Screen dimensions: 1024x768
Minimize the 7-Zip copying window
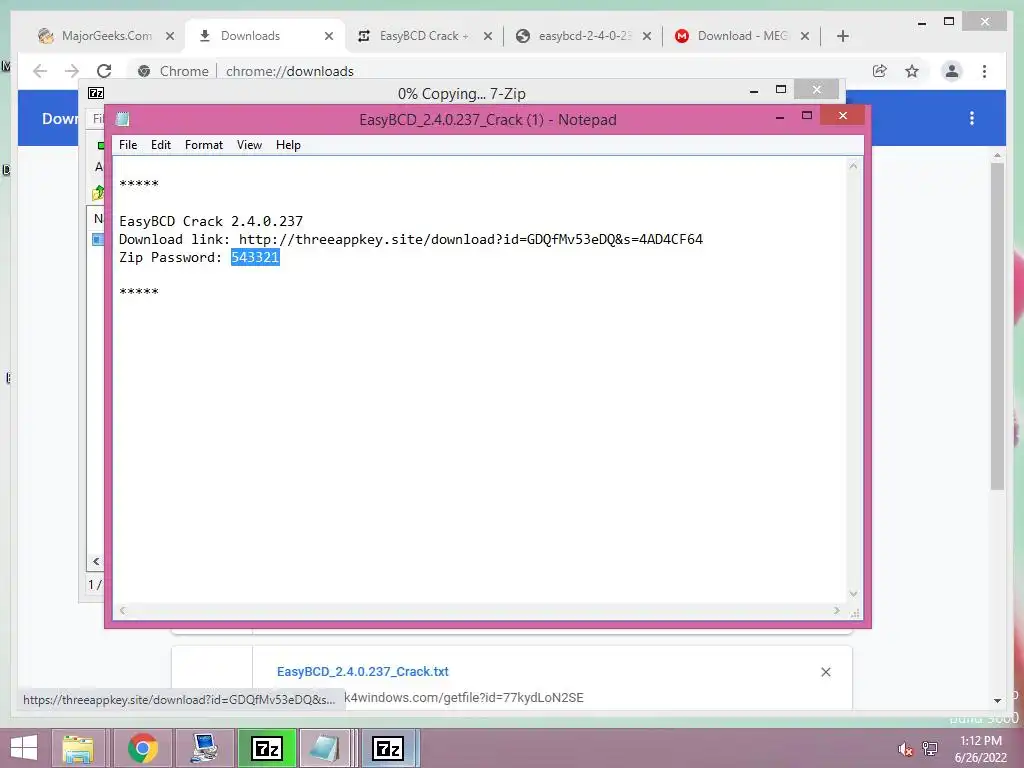pyautogui.click(x=754, y=90)
